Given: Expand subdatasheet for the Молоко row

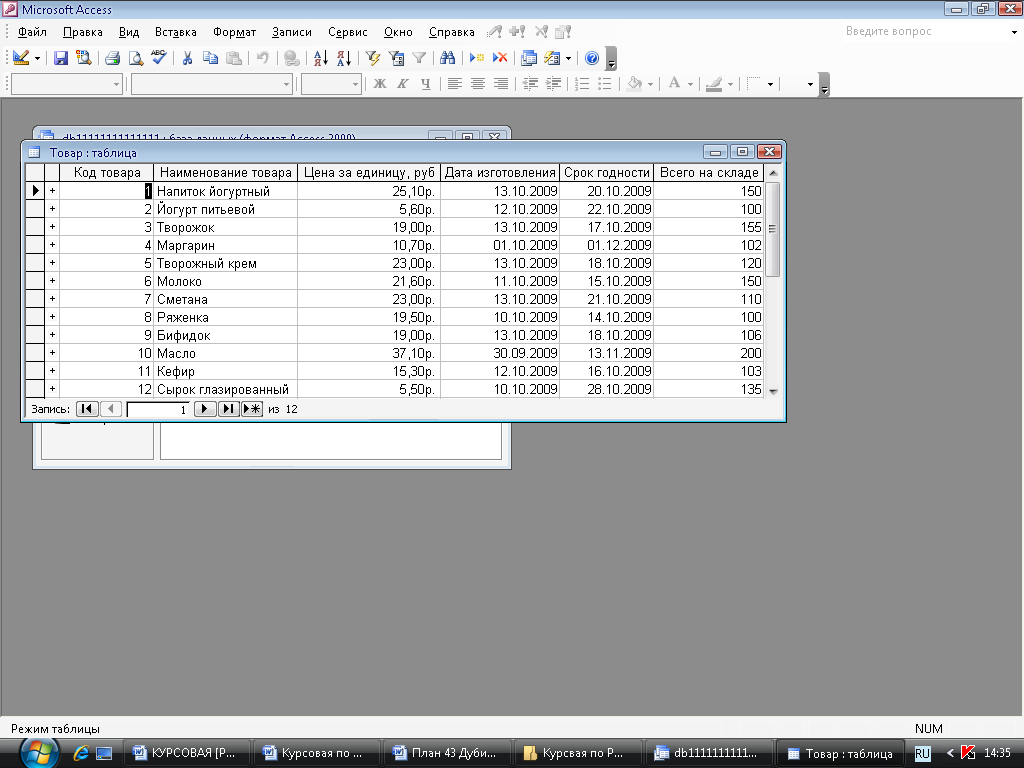Looking at the screenshot, I should click(52, 281).
